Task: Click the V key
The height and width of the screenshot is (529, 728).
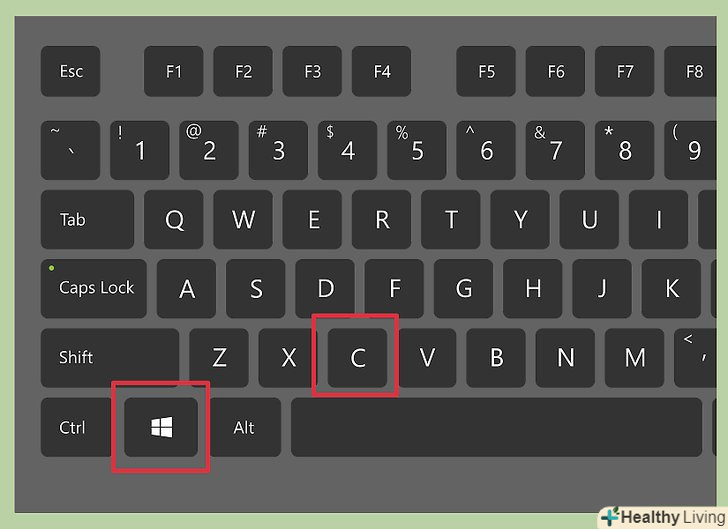Action: pos(427,358)
